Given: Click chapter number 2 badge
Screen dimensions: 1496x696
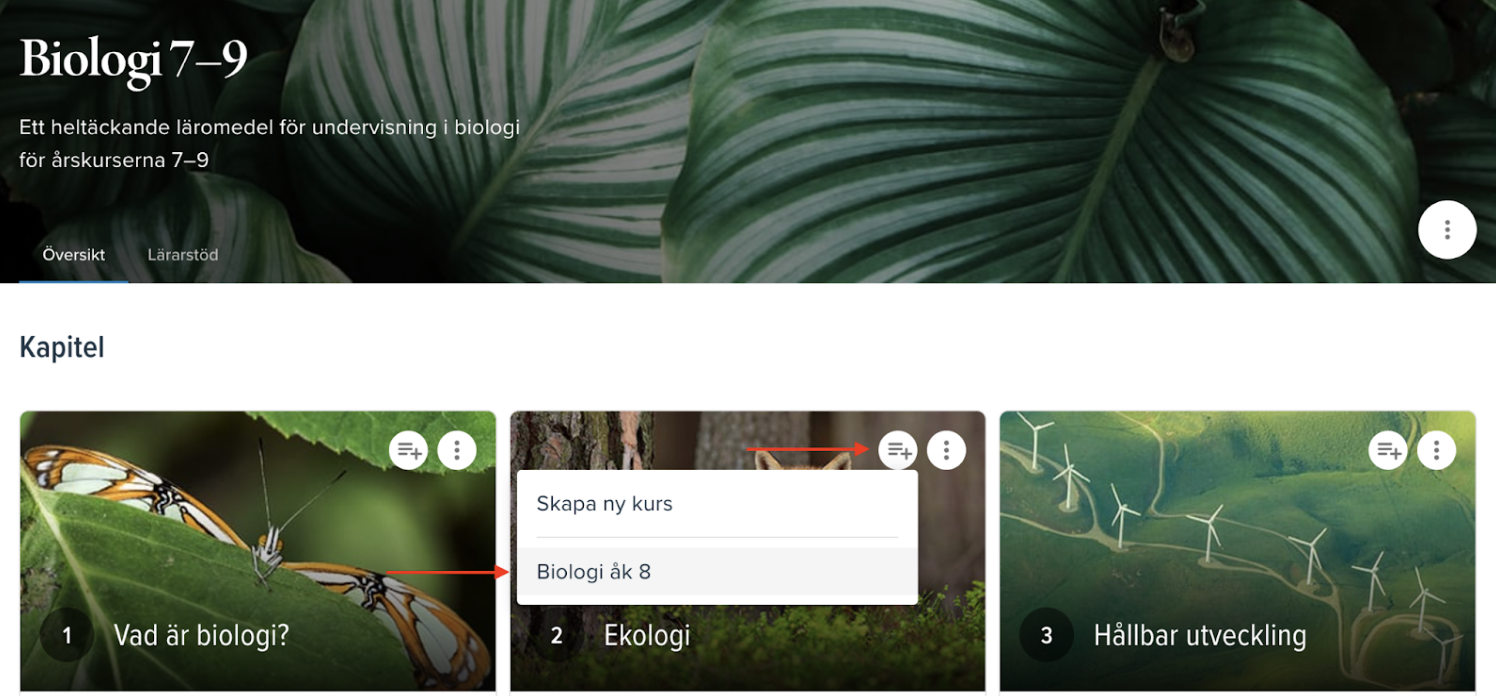Looking at the screenshot, I should (x=557, y=635).
